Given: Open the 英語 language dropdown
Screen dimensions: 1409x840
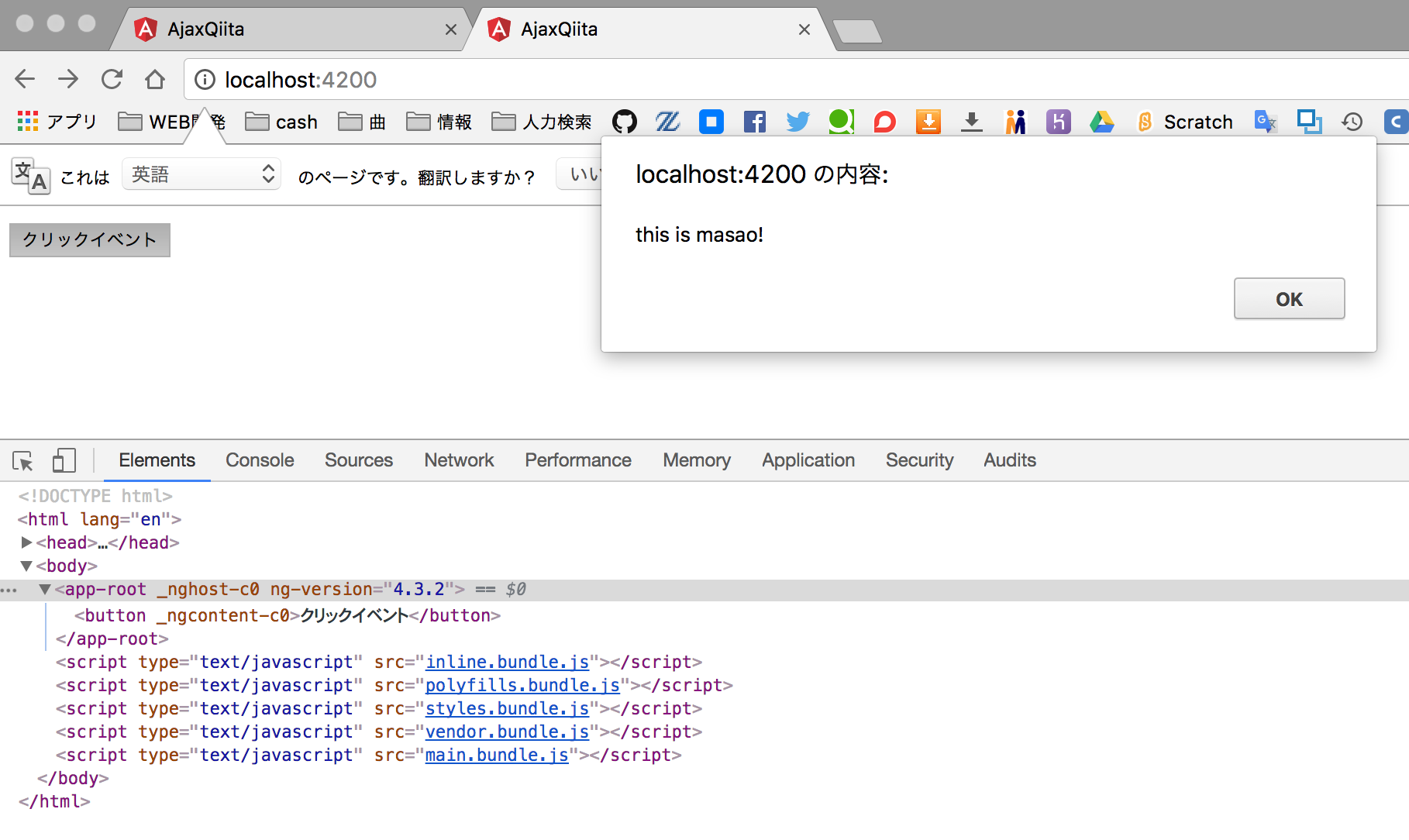Looking at the screenshot, I should 201,174.
